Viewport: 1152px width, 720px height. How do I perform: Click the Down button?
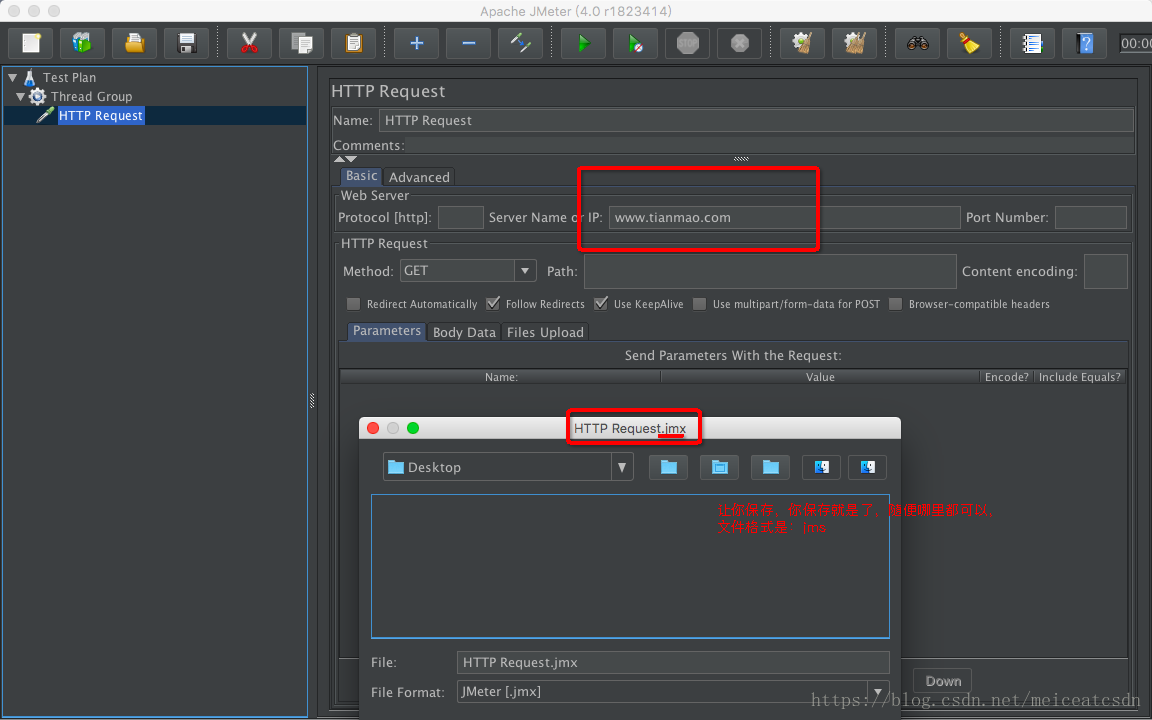point(943,681)
